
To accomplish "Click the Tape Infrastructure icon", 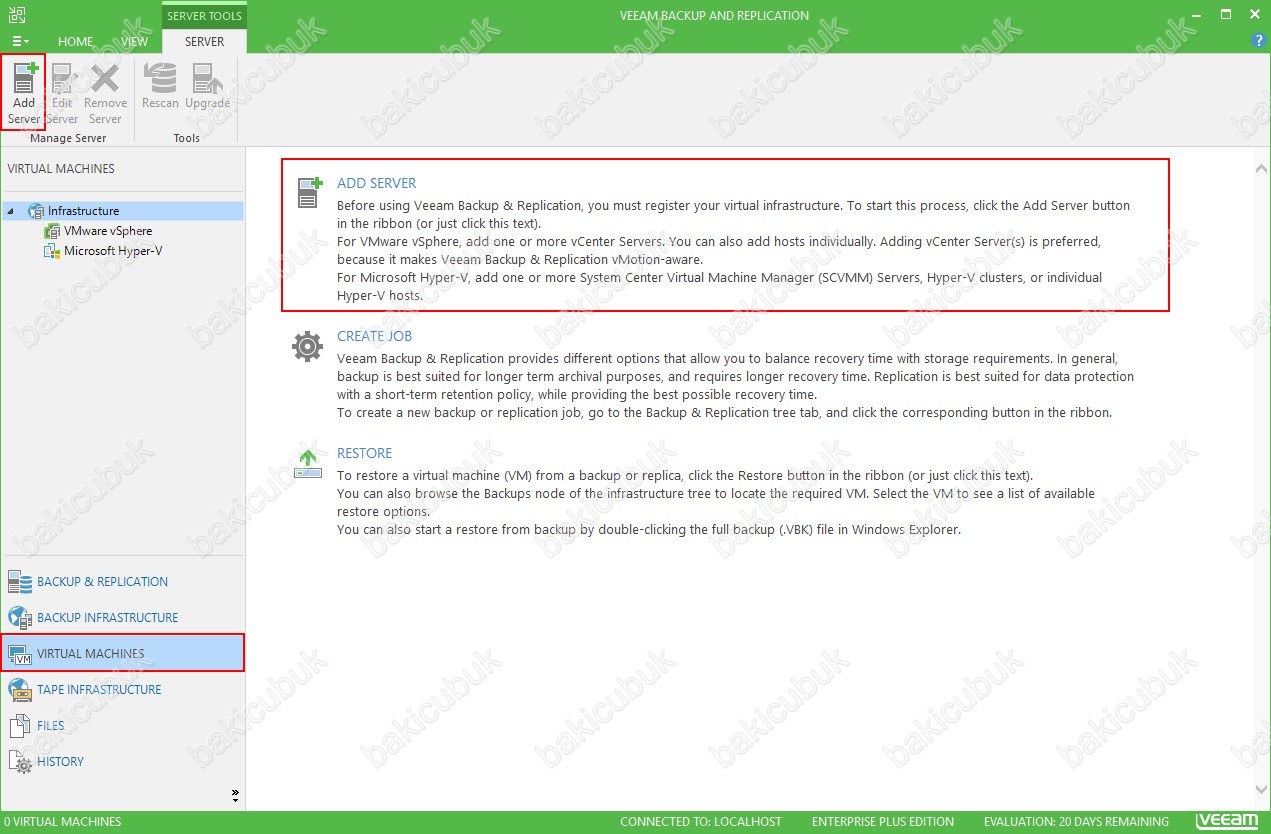I will click(x=20, y=690).
